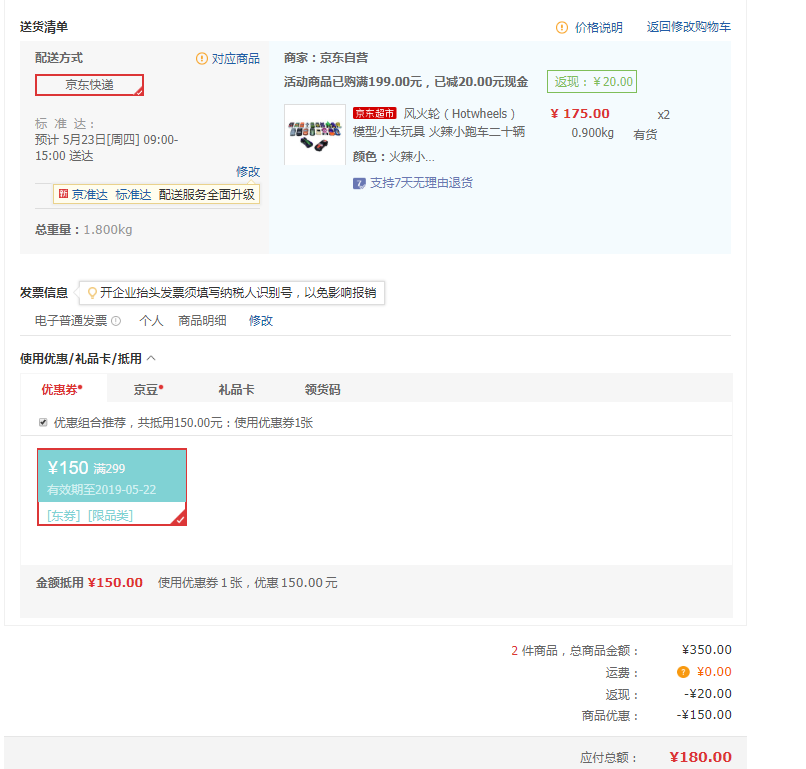Collapse the 使用优惠/礼品卡/抵用 section
Image resolution: width=806 pixels, height=769 pixels.
coord(151,358)
